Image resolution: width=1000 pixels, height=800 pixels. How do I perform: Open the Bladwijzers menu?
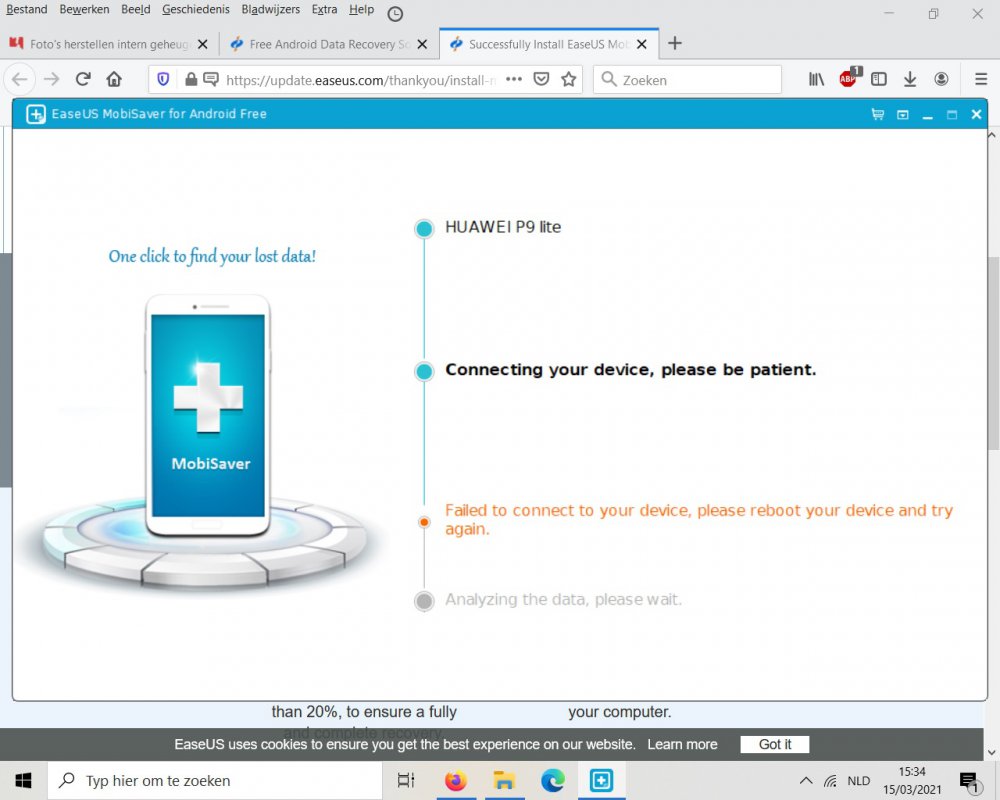(270, 10)
